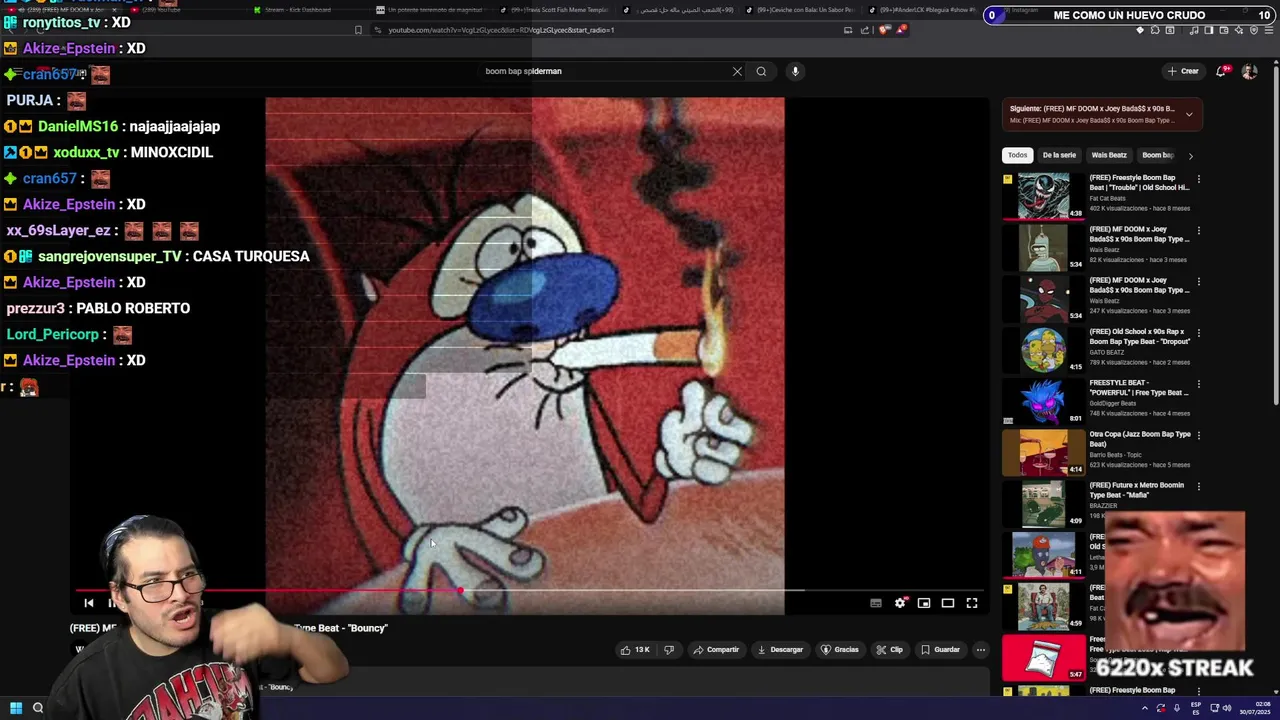
Task: Open the player settings gear
Action: pos(900,603)
